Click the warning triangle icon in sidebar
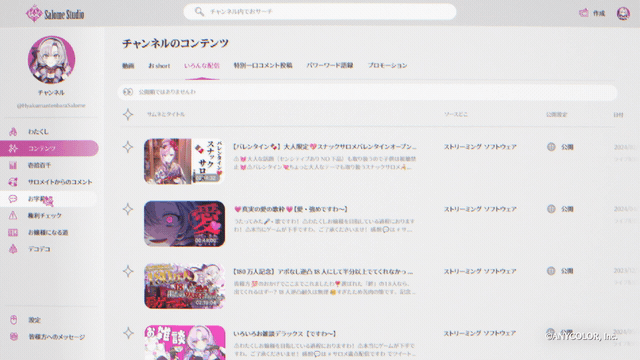 13,216
